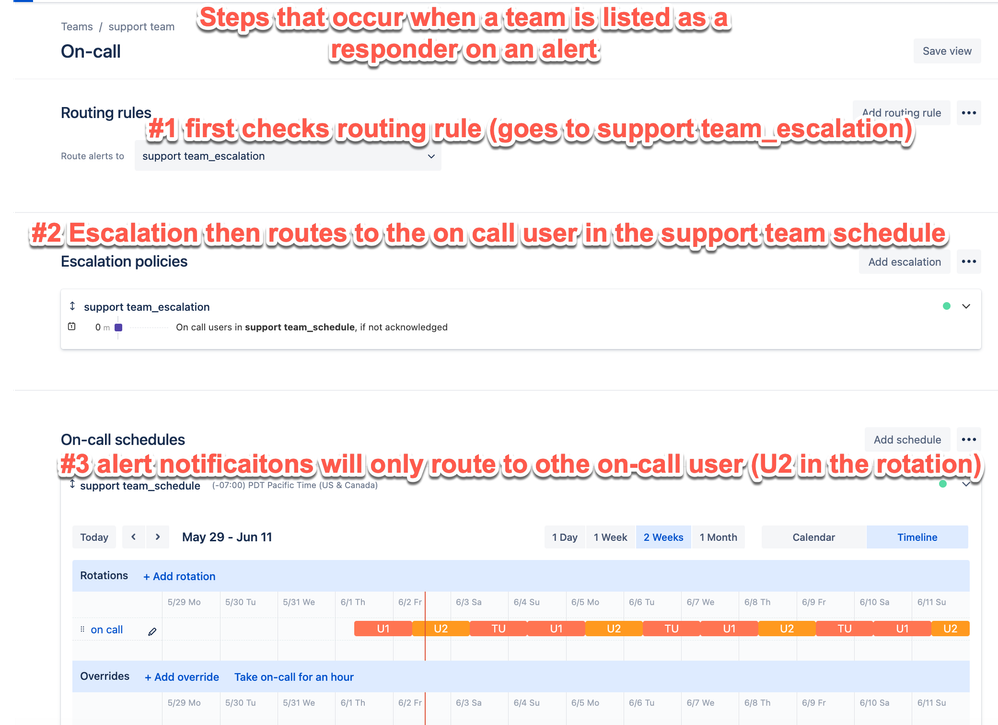Screen dimensions: 998x725
Task: Toggle support team_escalation green status indicator
Action: tap(946, 306)
